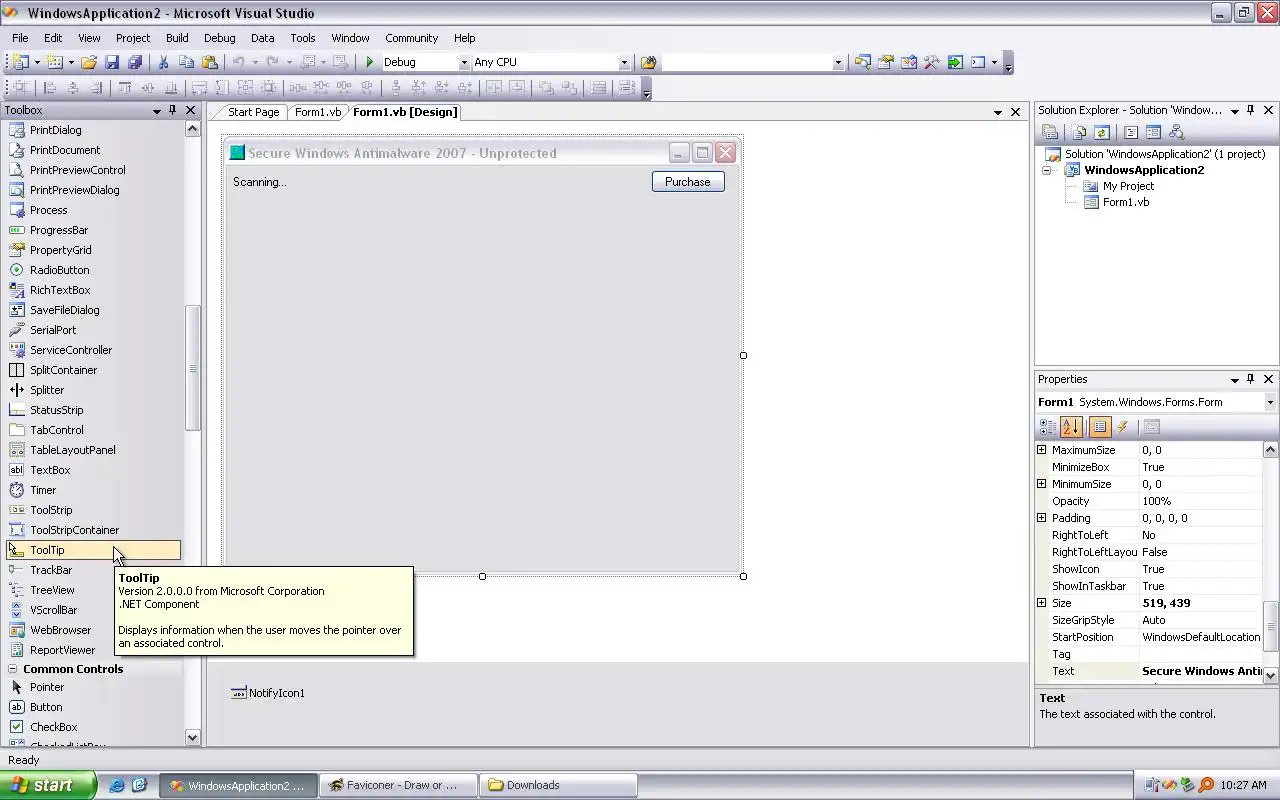Viewport: 1280px width, 800px height.
Task: Switch to the Start Page tab
Action: 253,112
